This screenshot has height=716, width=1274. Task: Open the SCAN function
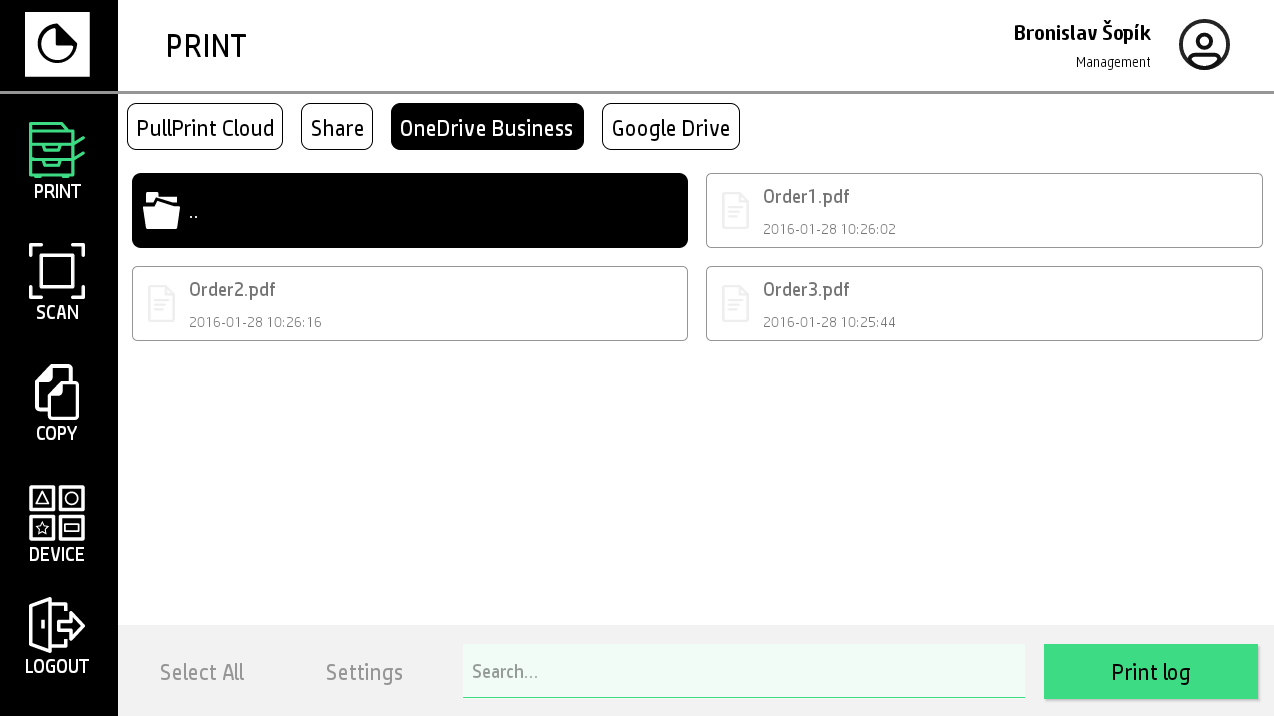pos(57,282)
